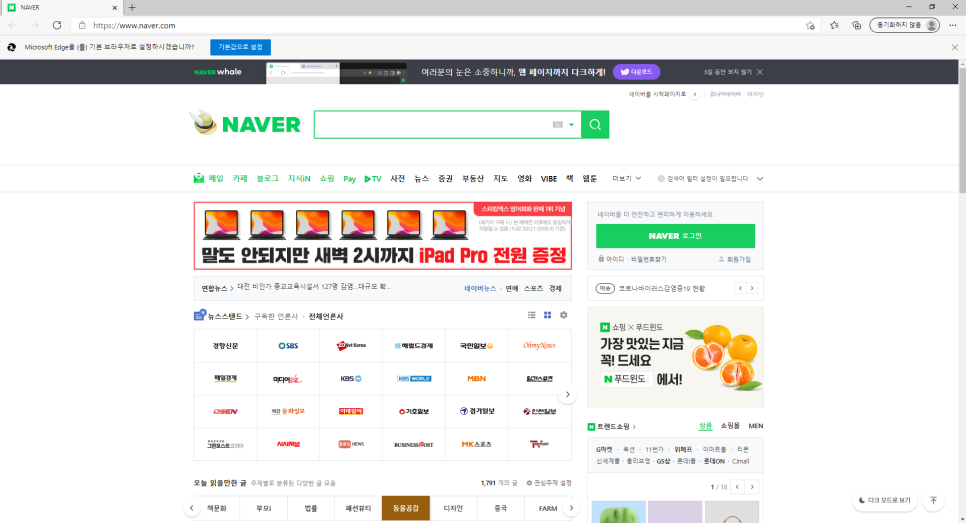Viewport: 966px width, 523px height.
Task: Switch newsstand to grid view icon
Action: [547, 315]
